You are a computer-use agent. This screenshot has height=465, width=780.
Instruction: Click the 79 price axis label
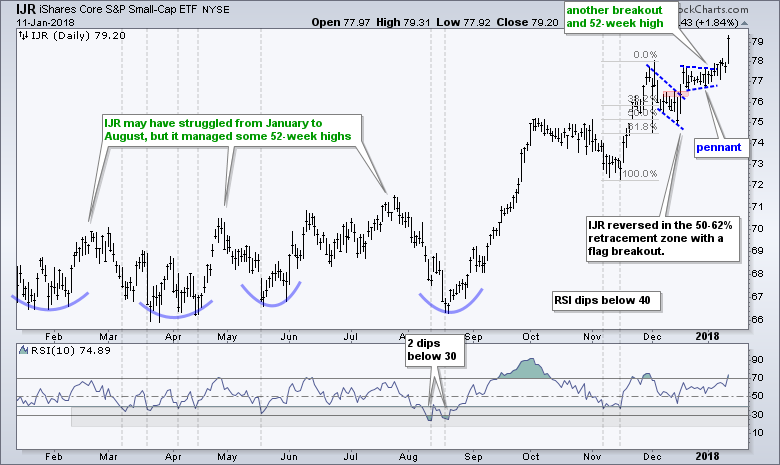pos(757,41)
